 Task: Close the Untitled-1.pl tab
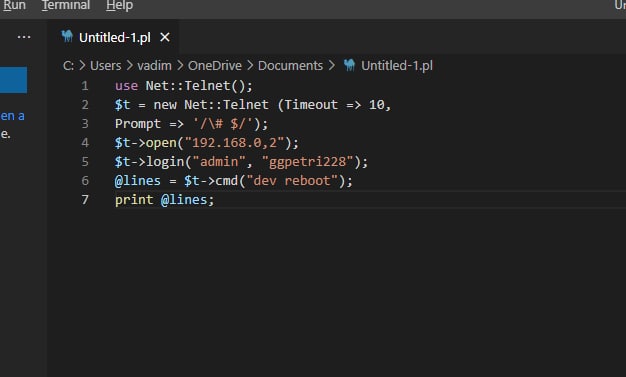tap(165, 38)
